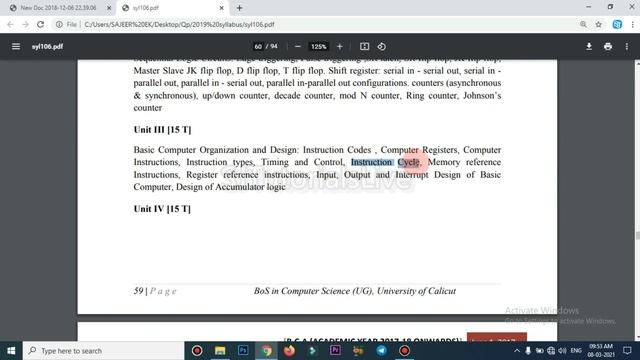The image size is (640, 360).
Task: Click the Type here to search box
Action: coord(104,351)
